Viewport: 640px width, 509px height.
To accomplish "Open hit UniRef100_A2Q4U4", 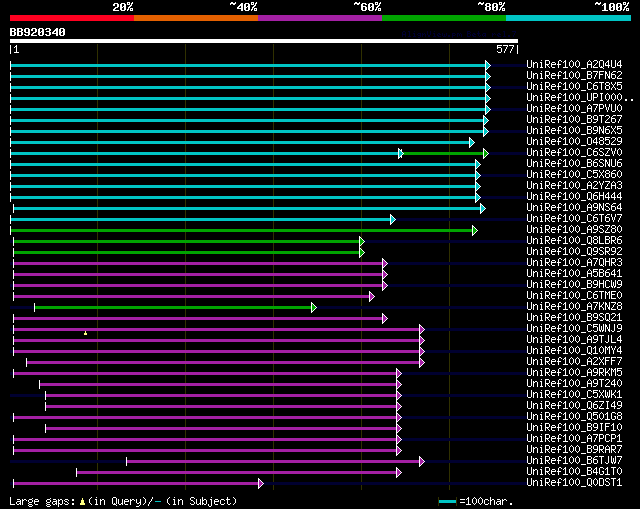I will point(574,64).
